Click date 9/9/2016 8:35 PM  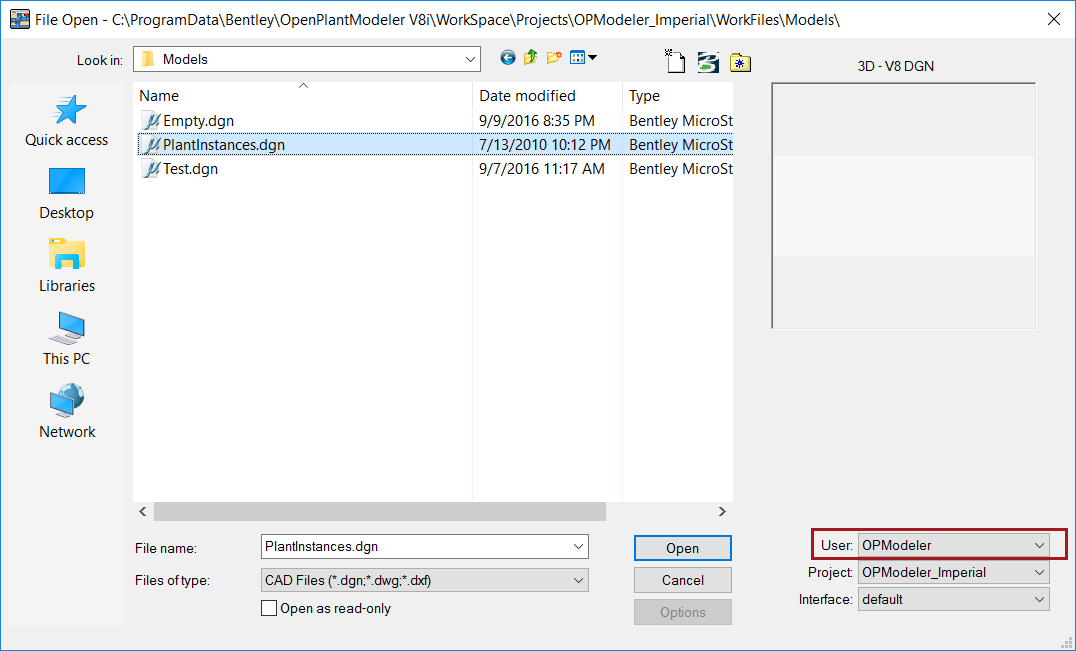click(x=537, y=121)
